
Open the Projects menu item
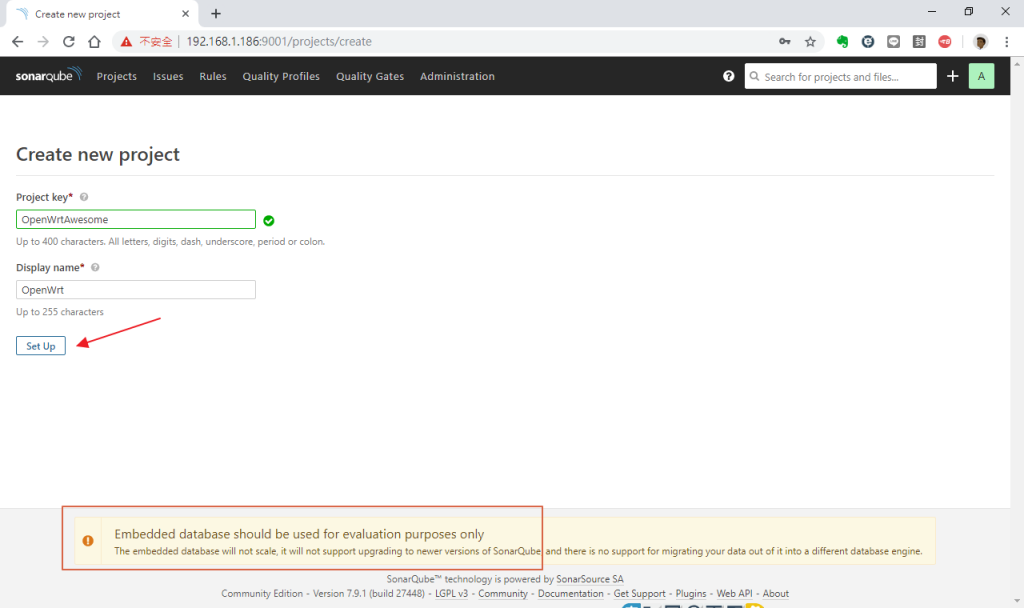[117, 76]
